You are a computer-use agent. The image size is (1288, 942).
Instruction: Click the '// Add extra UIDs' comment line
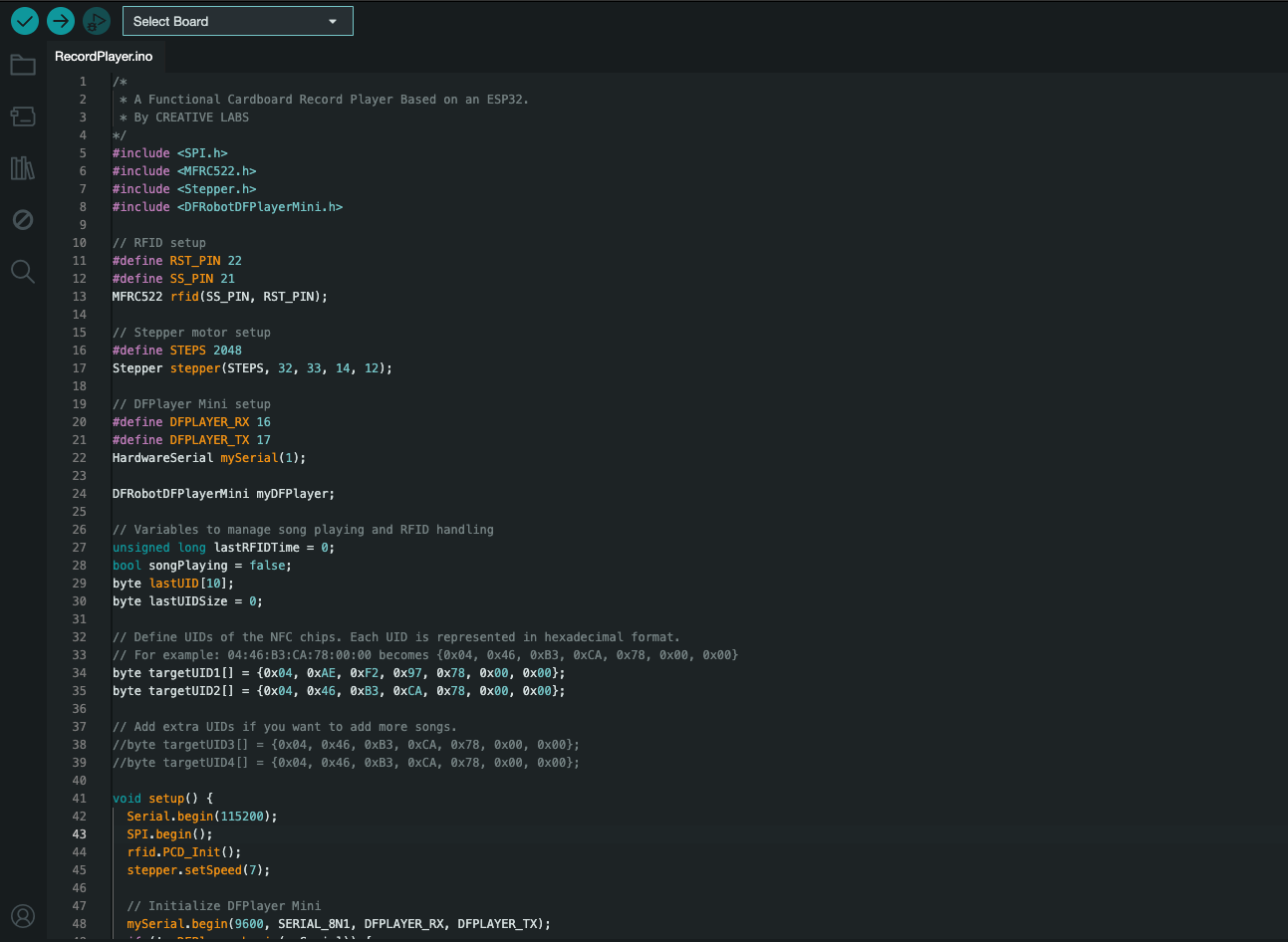tap(285, 727)
